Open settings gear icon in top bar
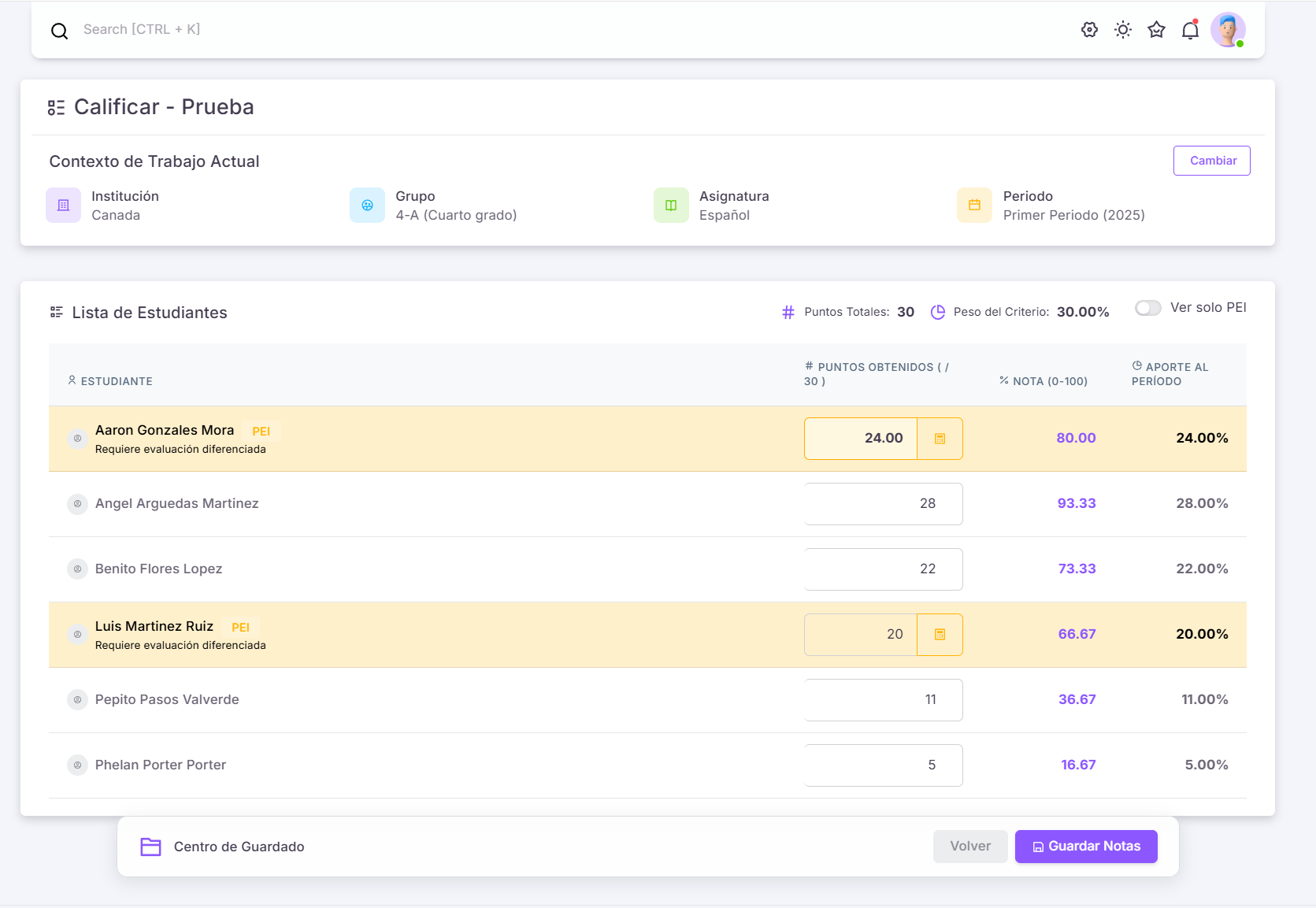The width and height of the screenshot is (1316, 908). pos(1089,30)
